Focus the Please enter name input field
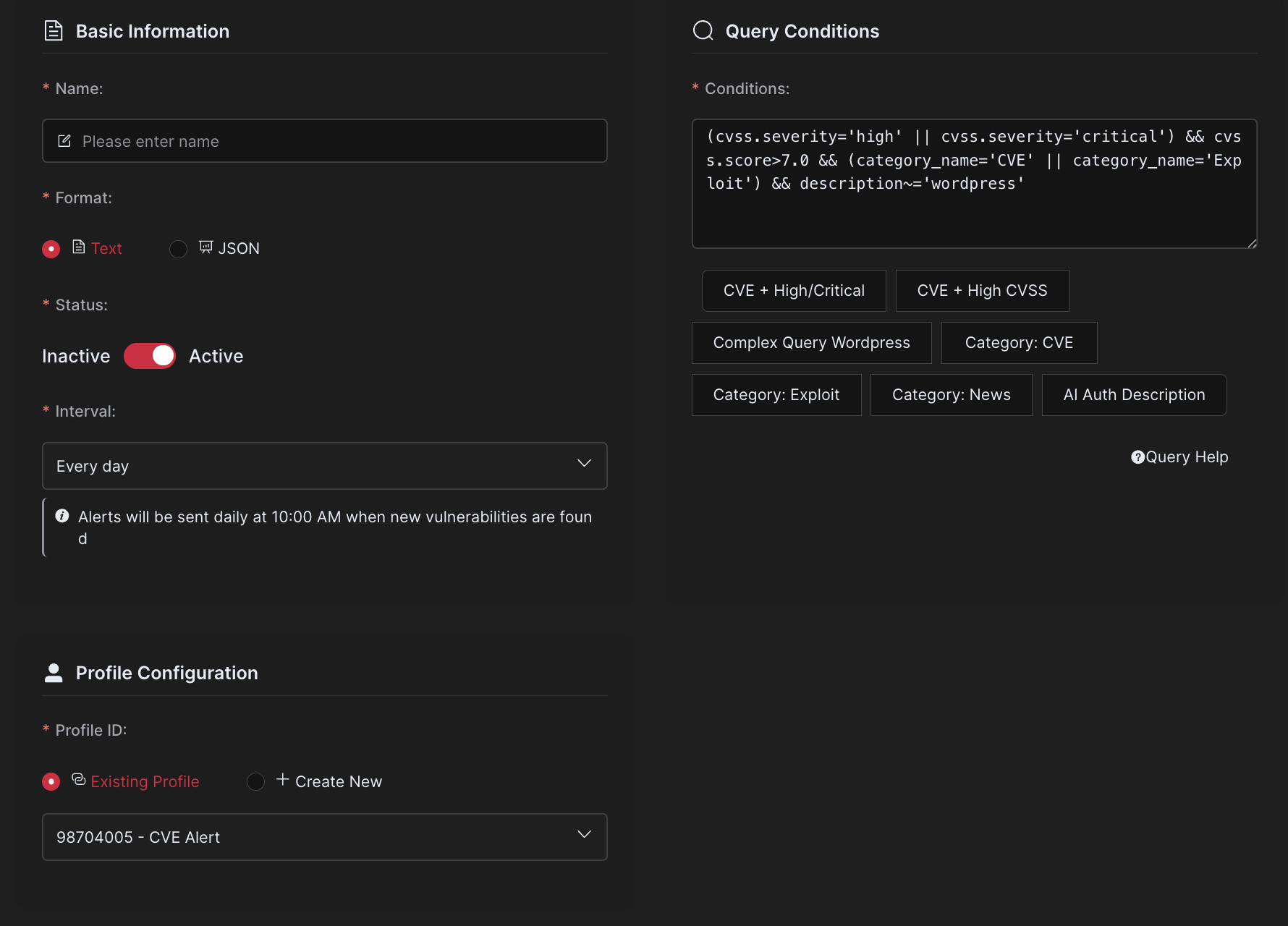 (325, 141)
